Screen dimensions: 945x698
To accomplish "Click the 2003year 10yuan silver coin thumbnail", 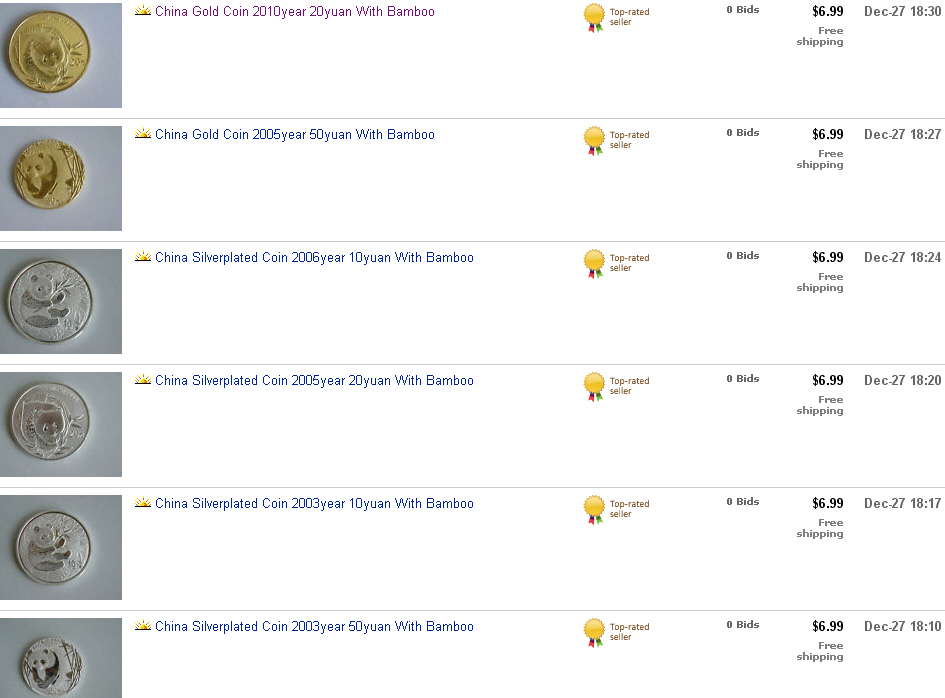I will tap(60, 547).
